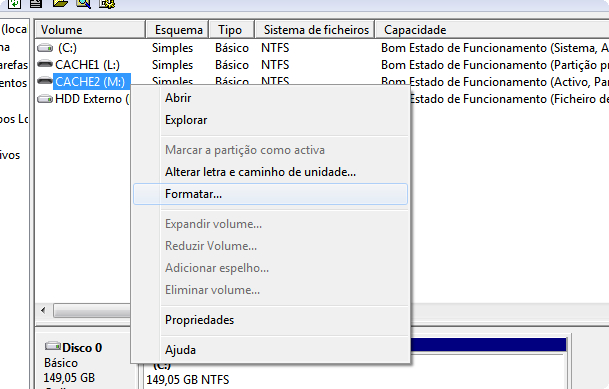
Task: Open Alterar letra e caminho de unidade
Action: click(270, 172)
